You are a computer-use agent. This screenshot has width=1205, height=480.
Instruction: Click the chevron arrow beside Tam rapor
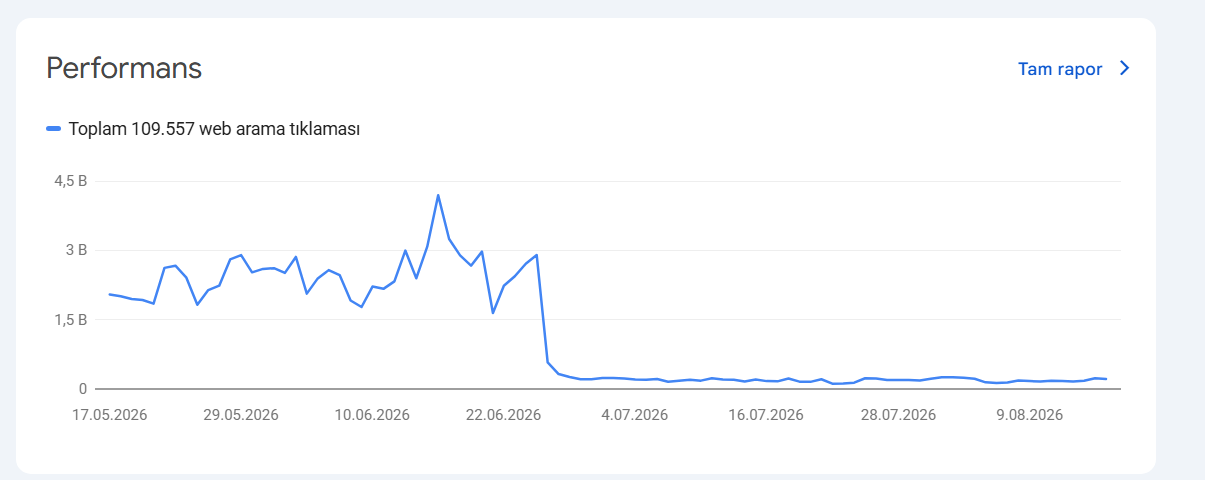tap(1125, 69)
